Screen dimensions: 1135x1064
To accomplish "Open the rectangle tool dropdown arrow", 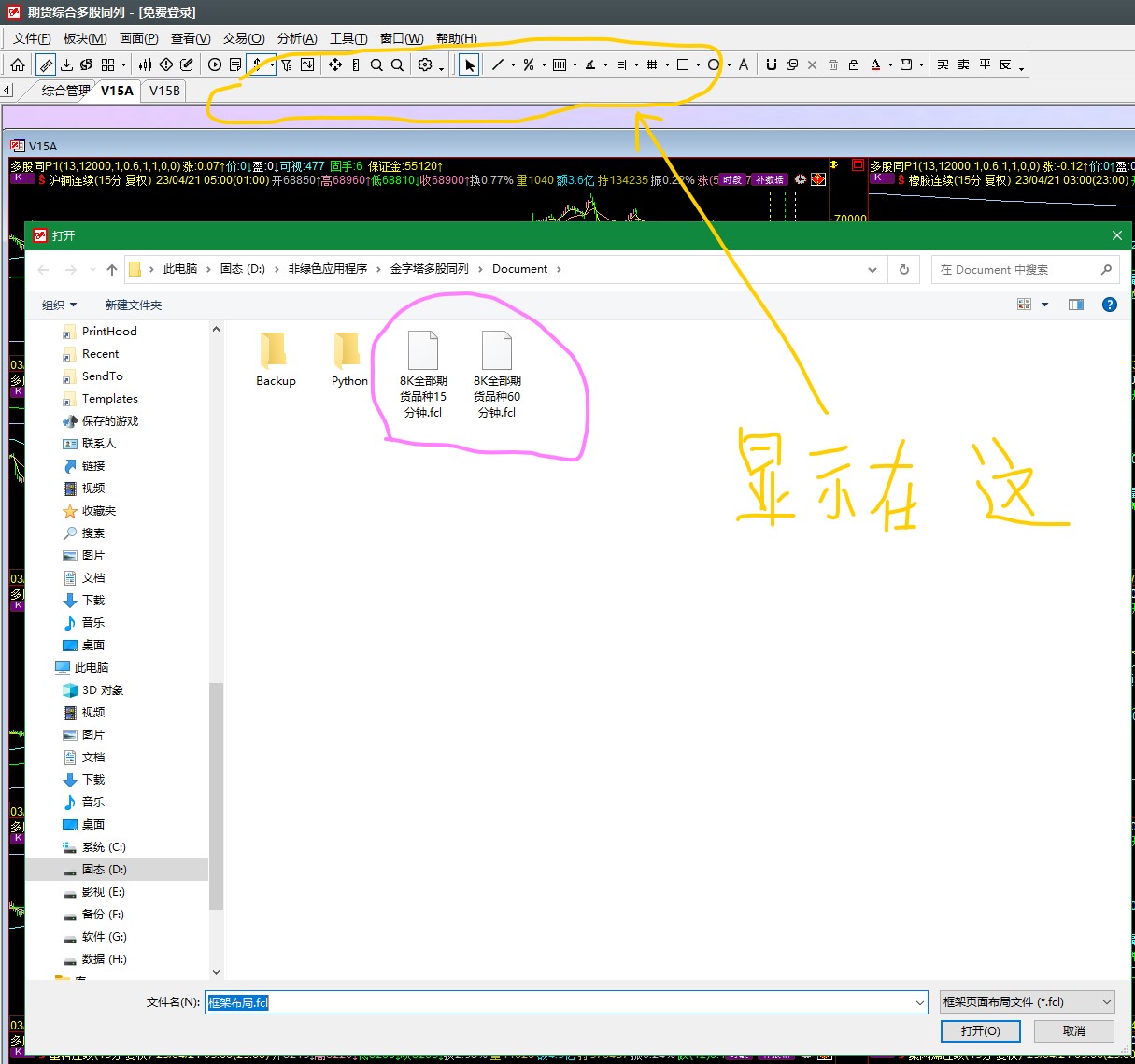I will point(698,65).
